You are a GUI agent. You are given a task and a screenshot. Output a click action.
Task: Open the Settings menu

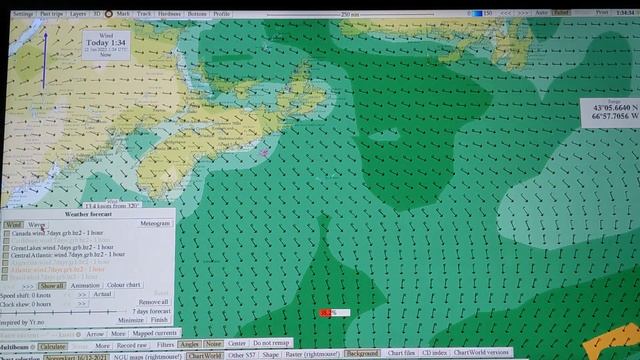23,14
